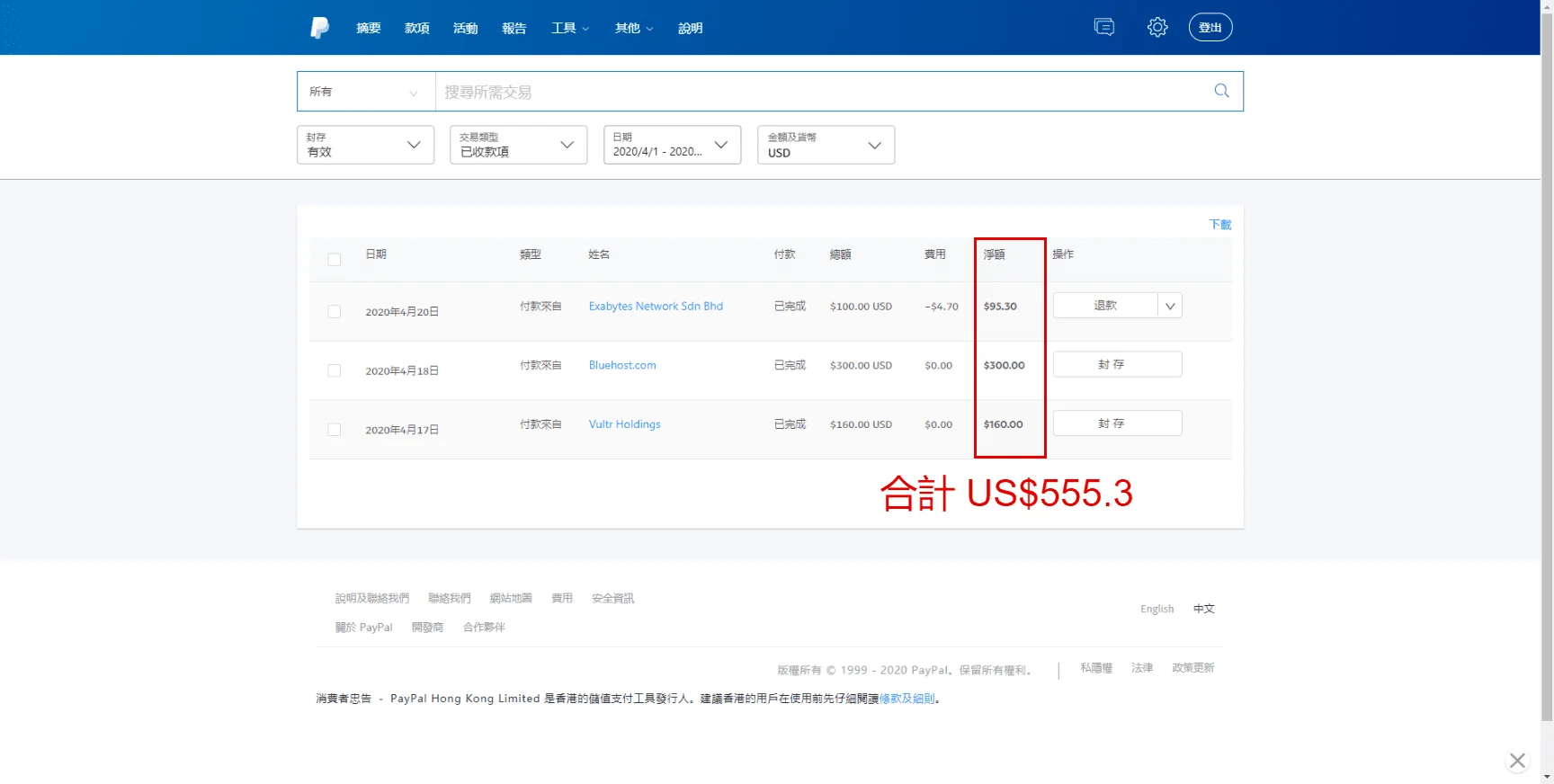1554x784 pixels.
Task: Click the 下載 download link
Action: pos(1219,225)
